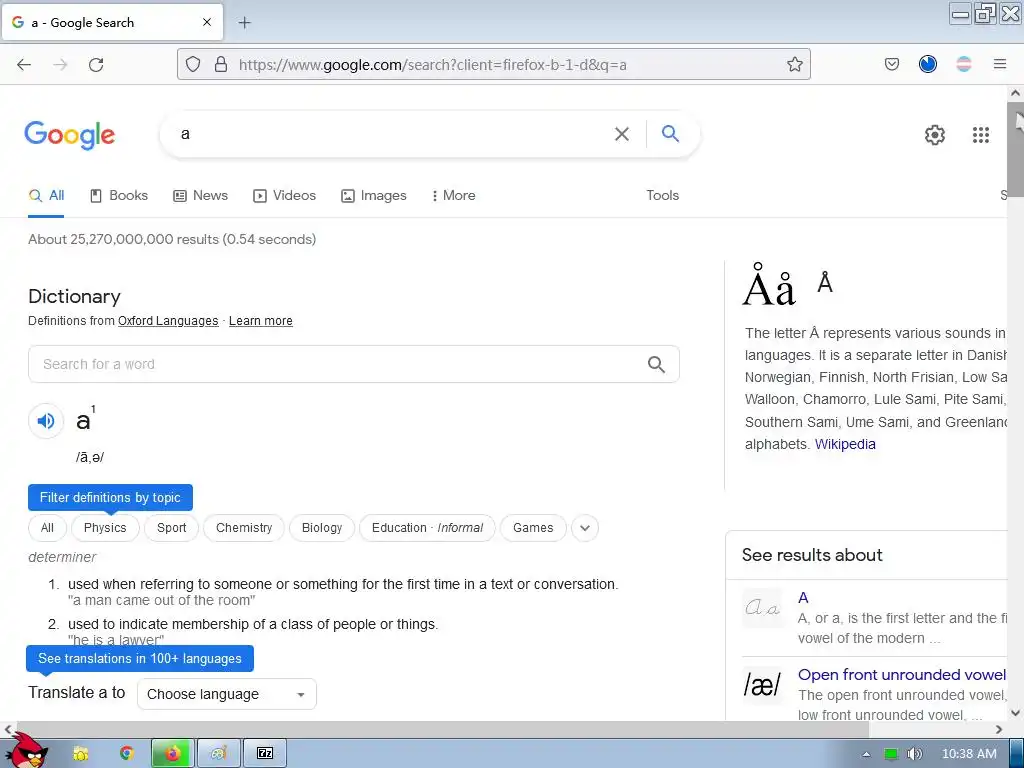This screenshot has width=1024, height=768.
Task: Clear the Google search box
Action: [622, 134]
